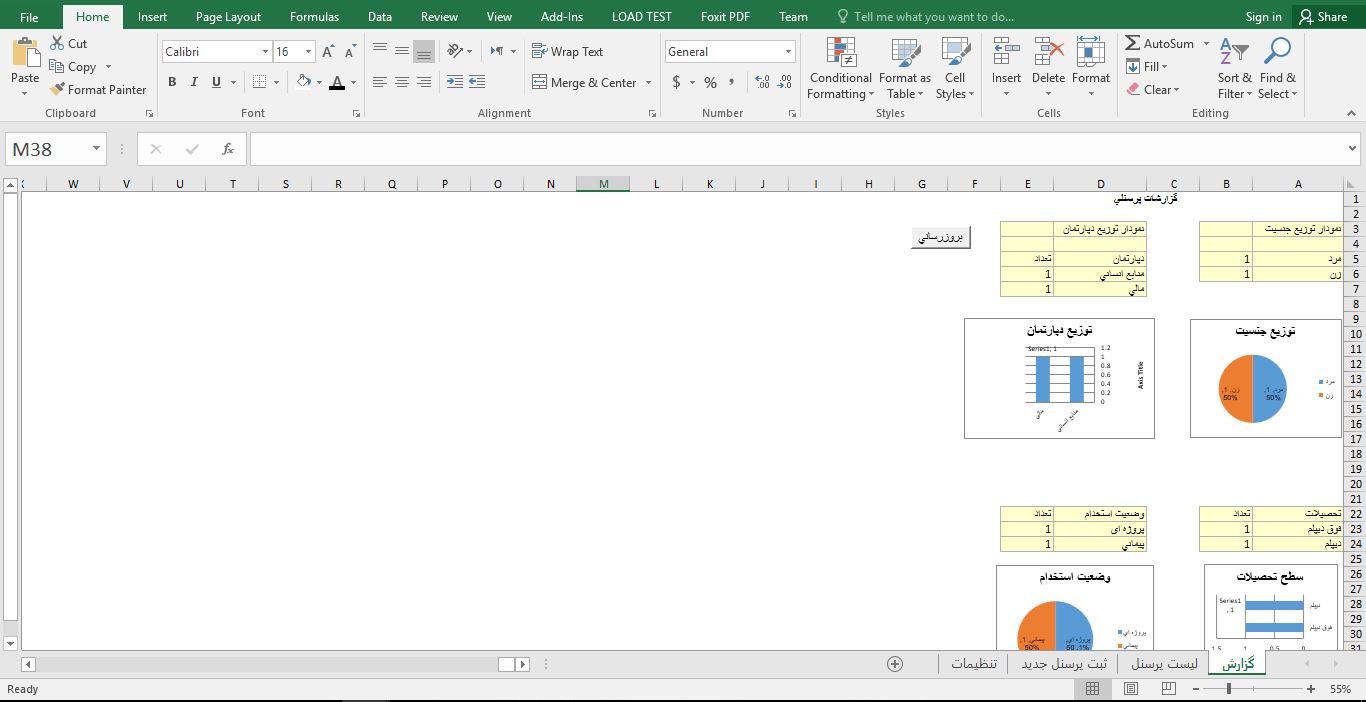The height and width of the screenshot is (702, 1366).
Task: Toggle Bold formatting
Action: [172, 82]
